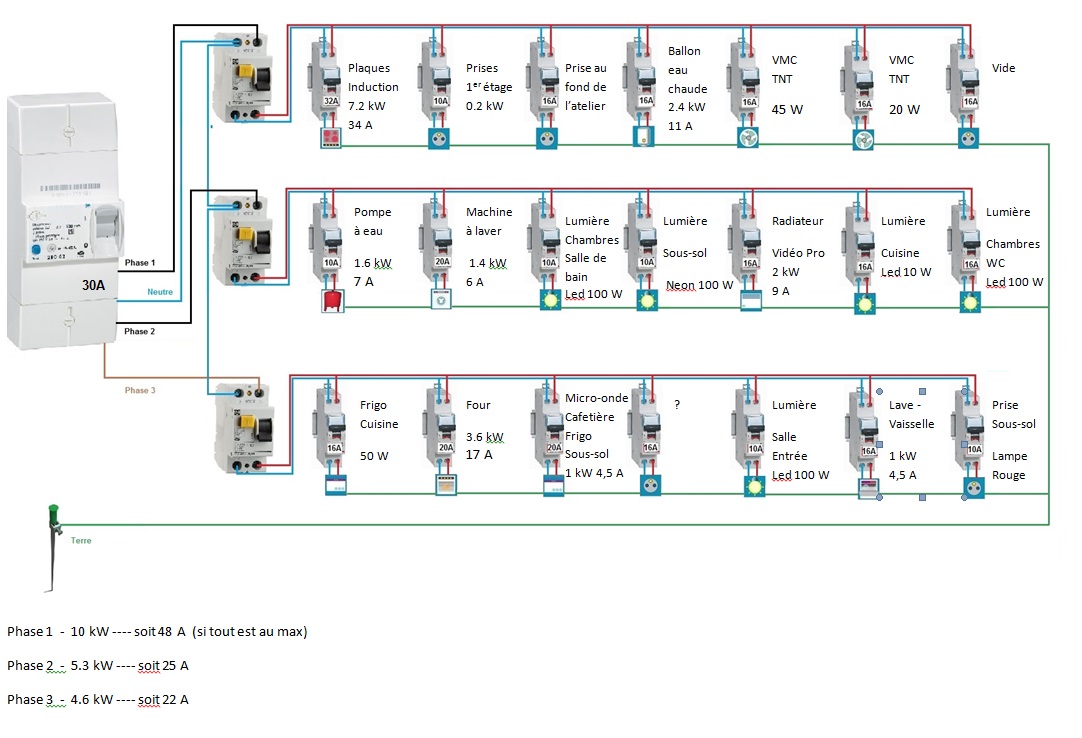Select the water heater icon below Ballon eau chaude
1082x738 pixels.
[x=644, y=136]
